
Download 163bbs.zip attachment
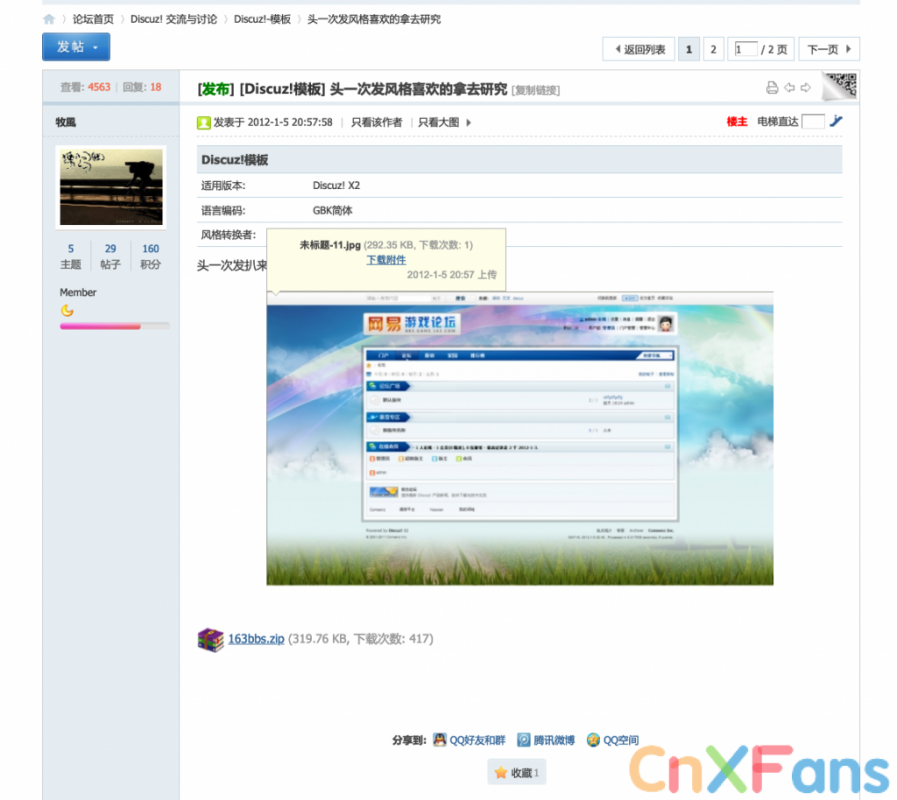256,639
